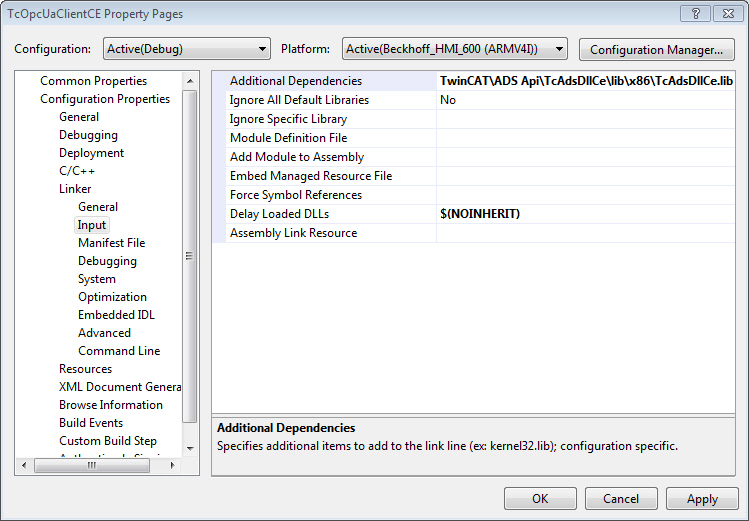Select the C/C++ node

click(77, 171)
